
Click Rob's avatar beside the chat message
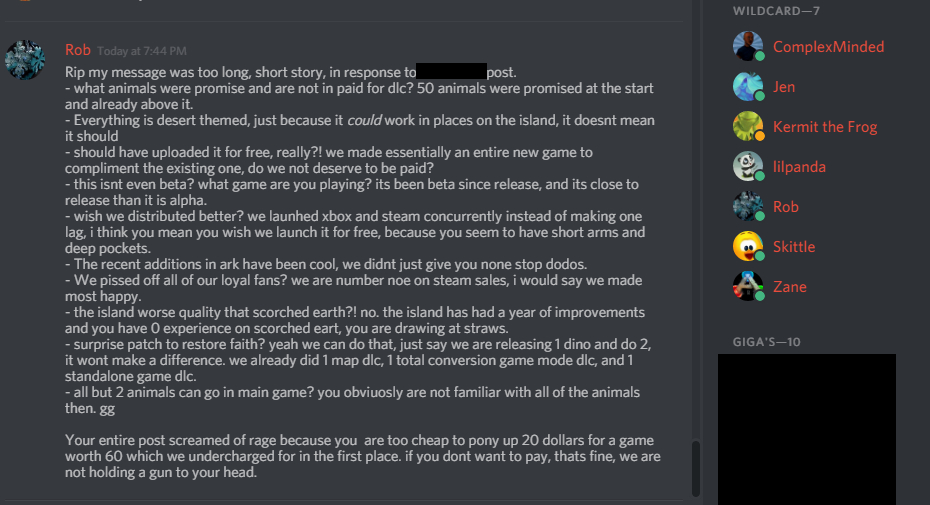(25, 60)
